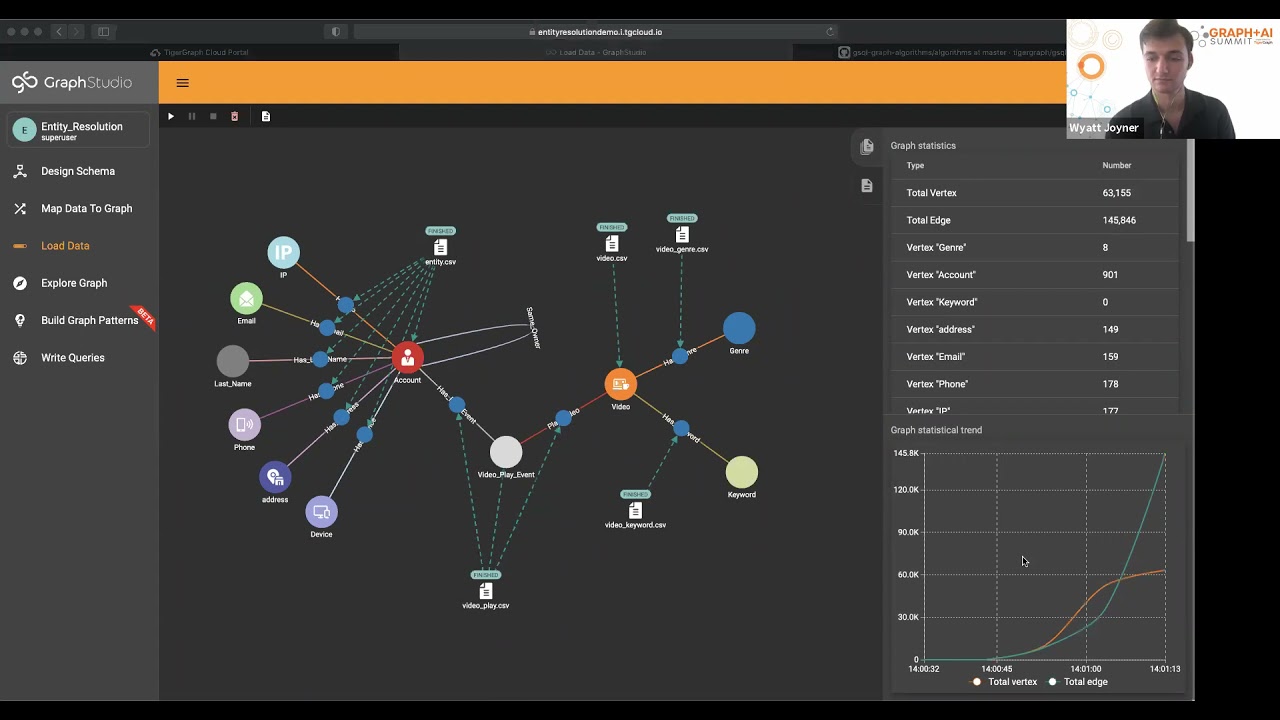
Task: Select the orange Video vertex node
Action: (x=620, y=385)
